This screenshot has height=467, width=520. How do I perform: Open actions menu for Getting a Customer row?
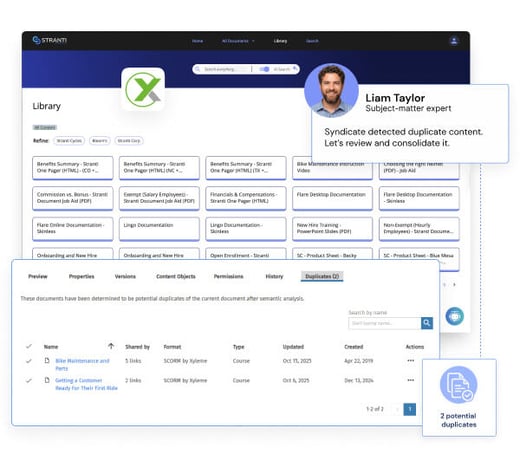point(410,380)
